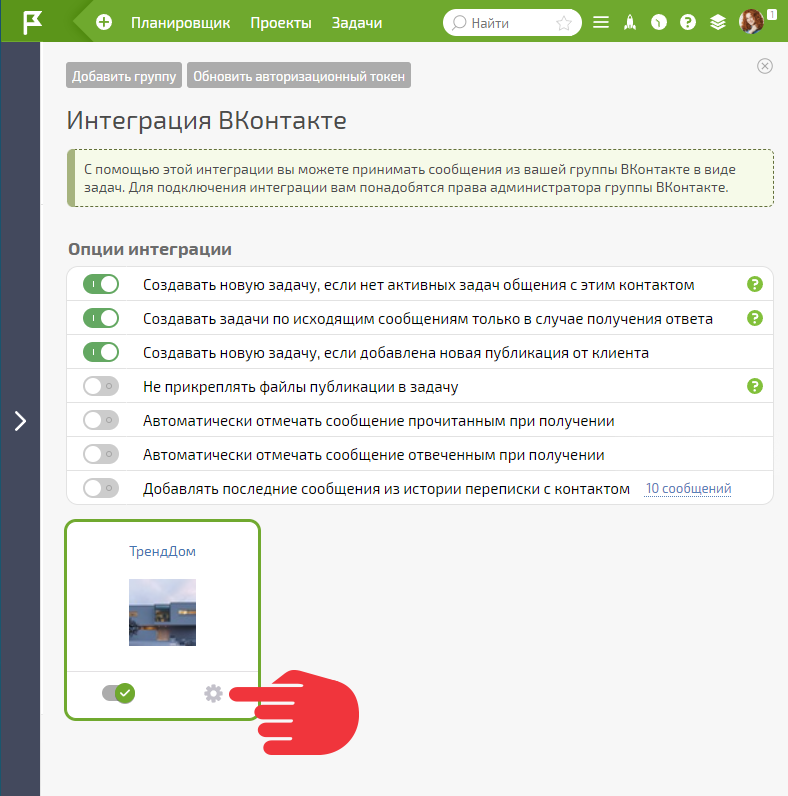Open the user avatar profile
788x796 pixels.
(751, 22)
